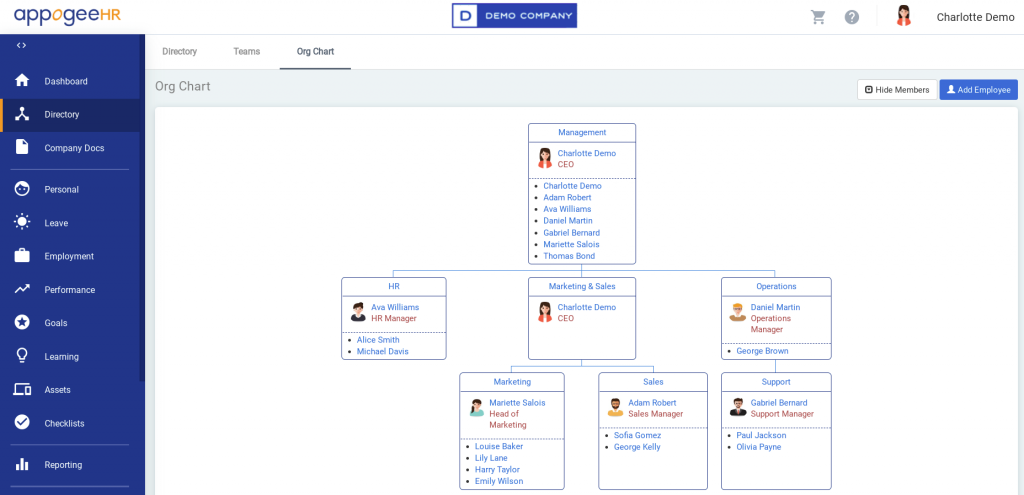Switch to the Teams tab
This screenshot has height=495, width=1024.
(x=246, y=52)
